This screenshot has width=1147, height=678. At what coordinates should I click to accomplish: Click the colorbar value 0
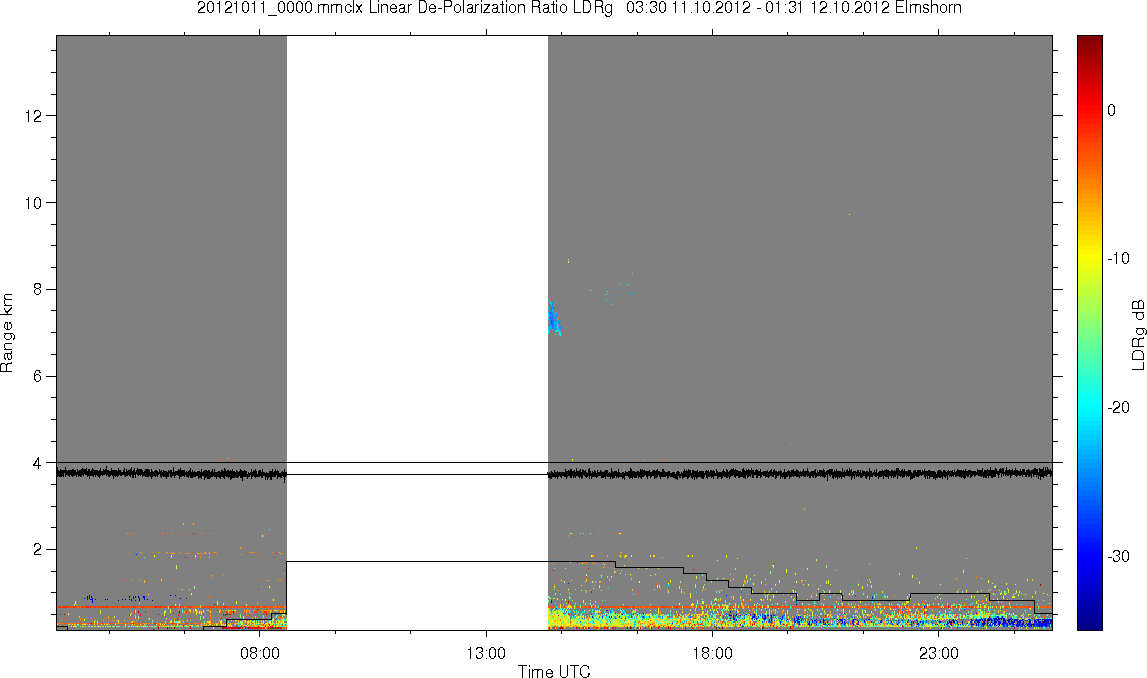pos(1112,110)
